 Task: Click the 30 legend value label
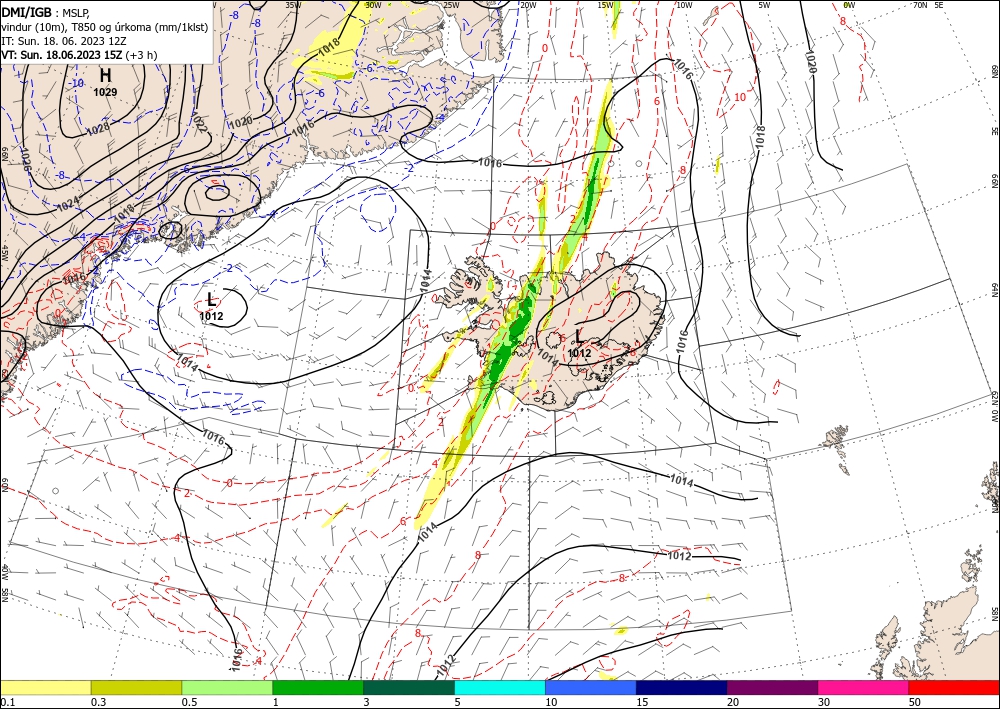click(x=825, y=701)
